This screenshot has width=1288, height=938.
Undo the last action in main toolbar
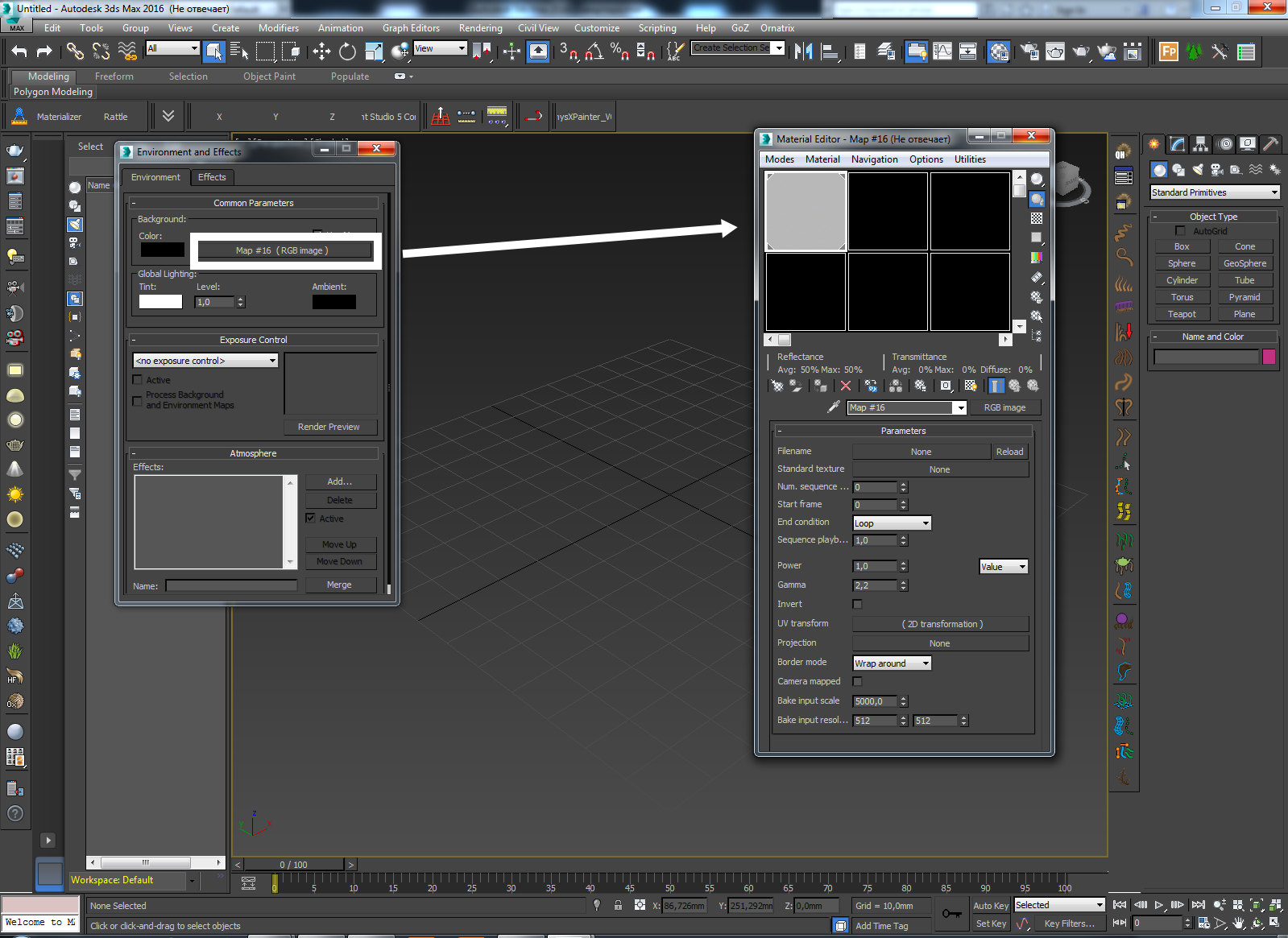point(19,52)
